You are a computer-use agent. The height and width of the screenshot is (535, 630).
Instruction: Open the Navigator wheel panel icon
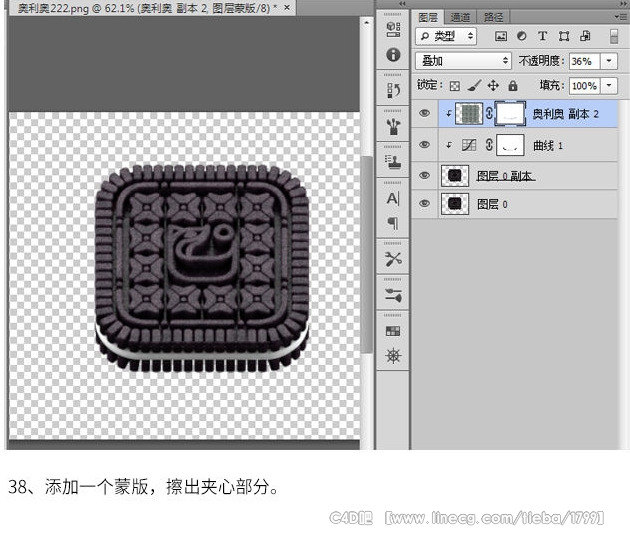tap(393, 356)
